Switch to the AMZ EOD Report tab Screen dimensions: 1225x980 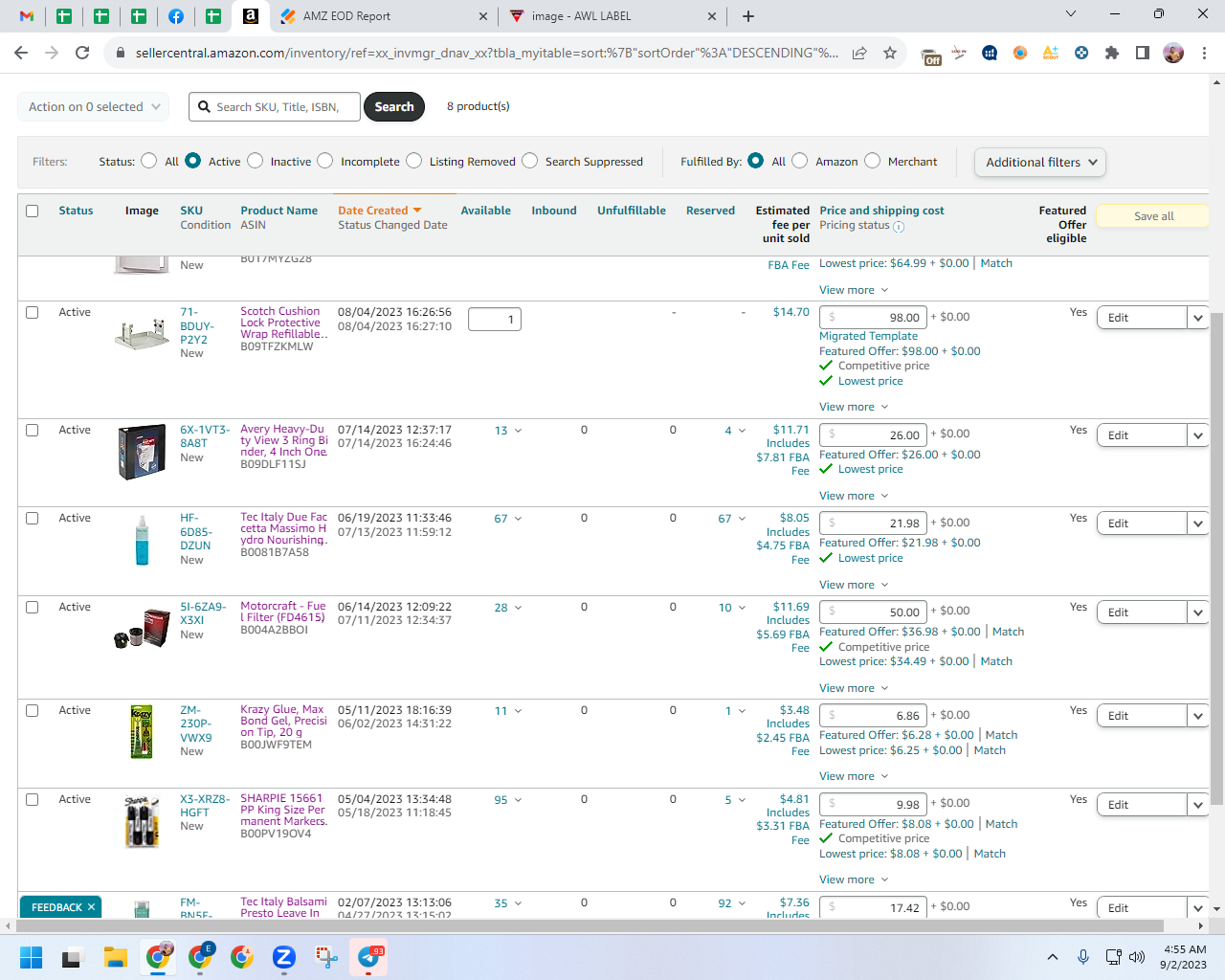(x=383, y=16)
